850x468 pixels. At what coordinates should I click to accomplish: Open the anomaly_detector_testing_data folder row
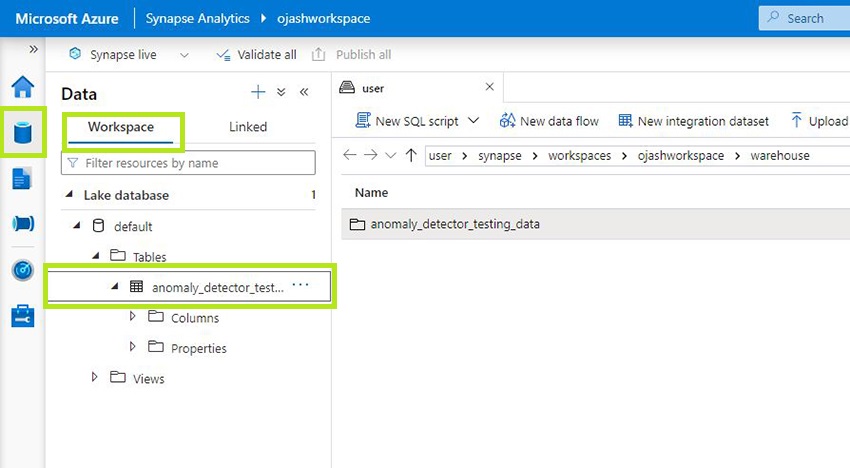[x=455, y=224]
